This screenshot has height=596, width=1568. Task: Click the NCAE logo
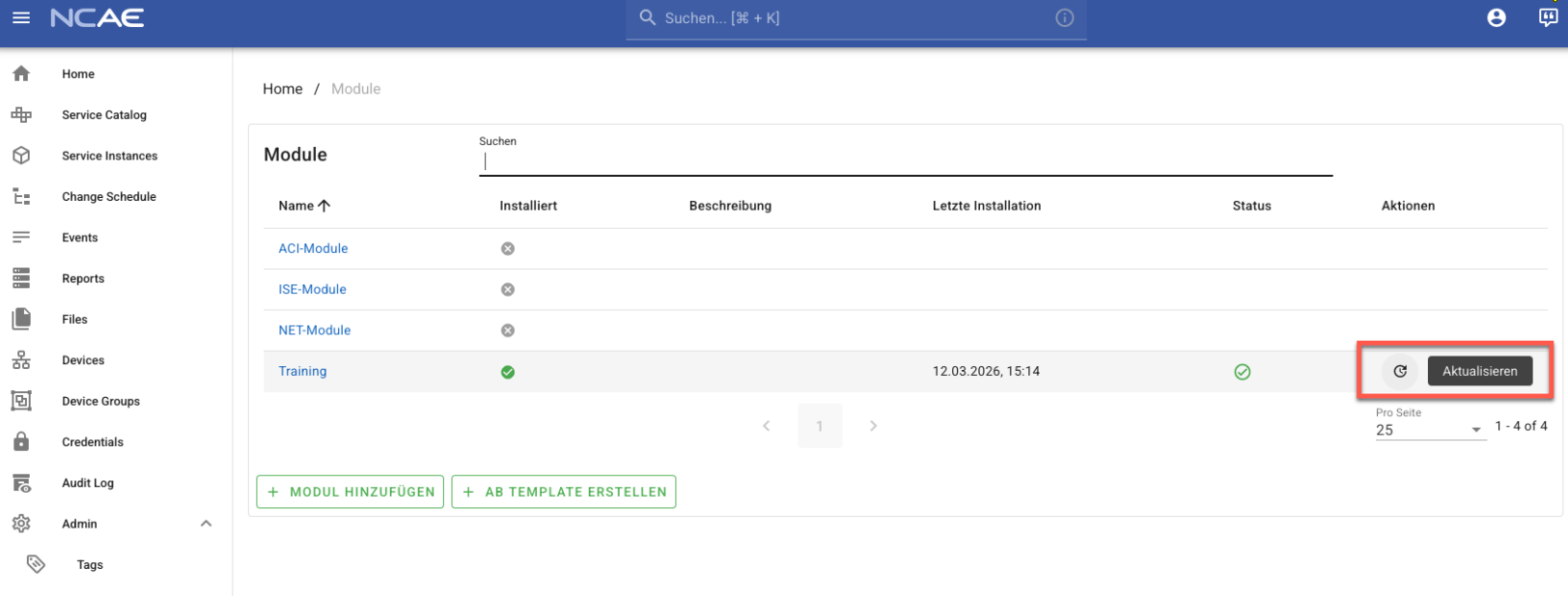(x=98, y=17)
